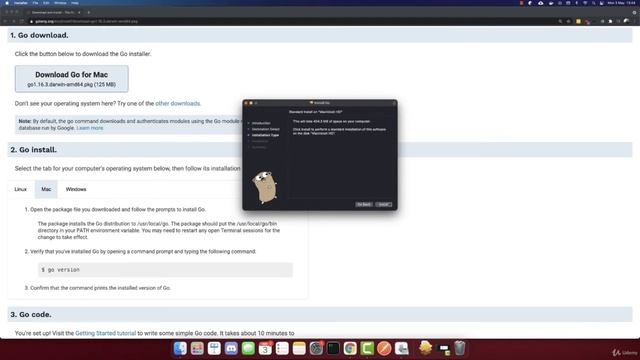Click the Installer package box icon in Dock
Viewport: 640px width, 360px height.
pyautogui.click(x=425, y=348)
